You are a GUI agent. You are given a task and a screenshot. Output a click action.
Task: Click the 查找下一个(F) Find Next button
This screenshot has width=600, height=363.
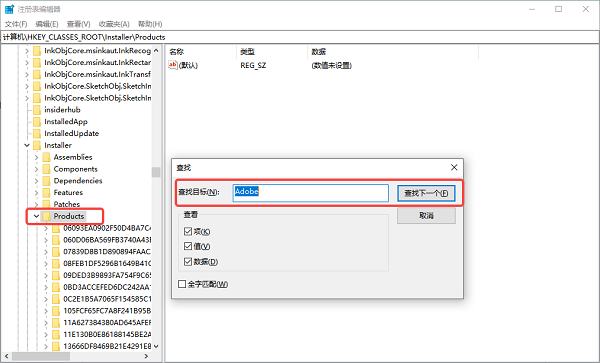point(426,193)
